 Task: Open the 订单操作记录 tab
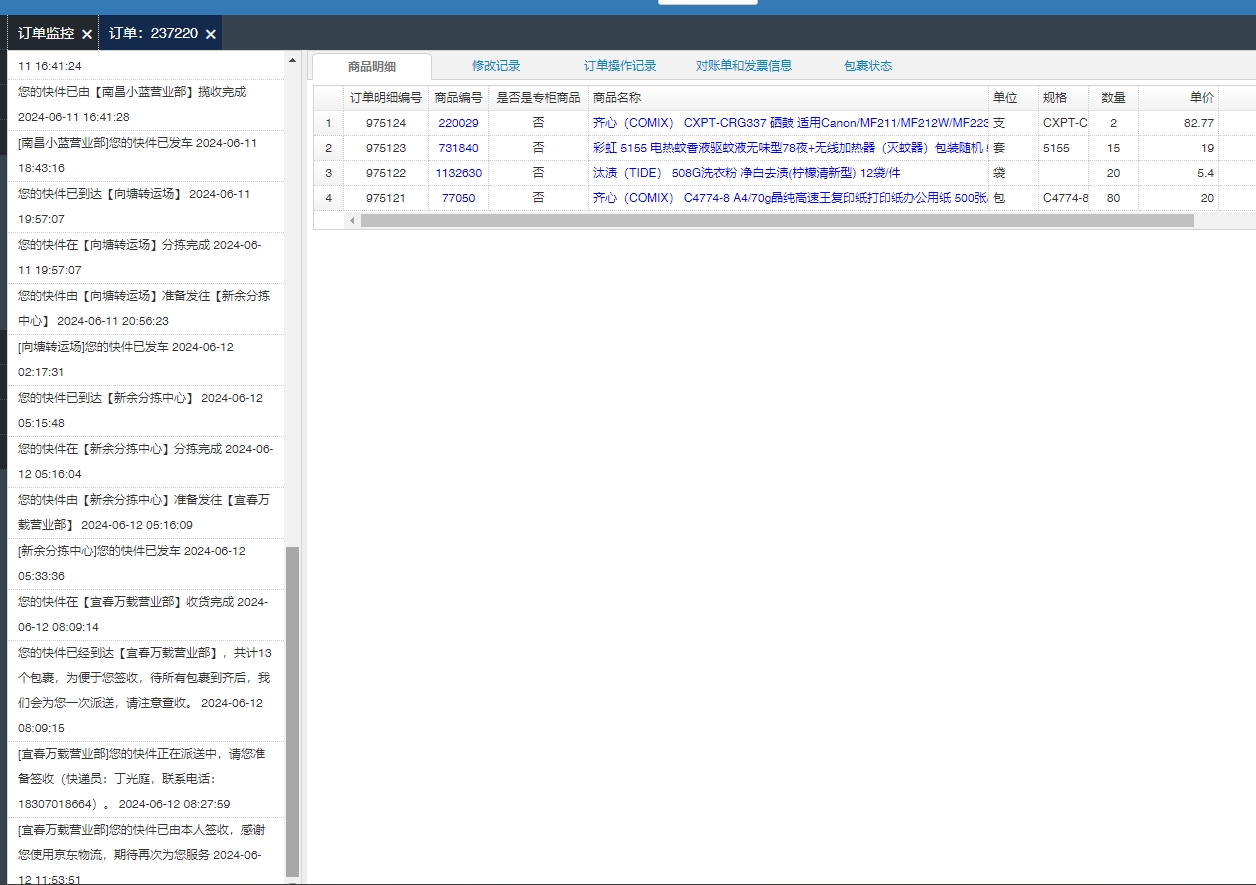point(620,66)
